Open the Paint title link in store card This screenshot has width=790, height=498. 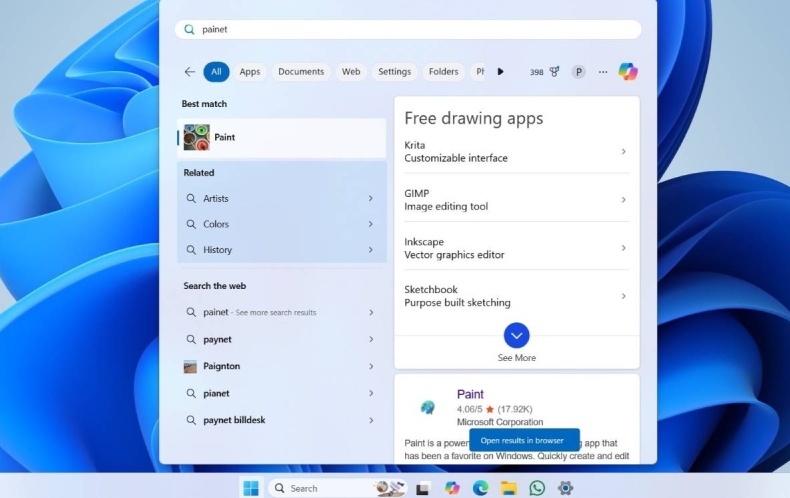[x=470, y=394]
